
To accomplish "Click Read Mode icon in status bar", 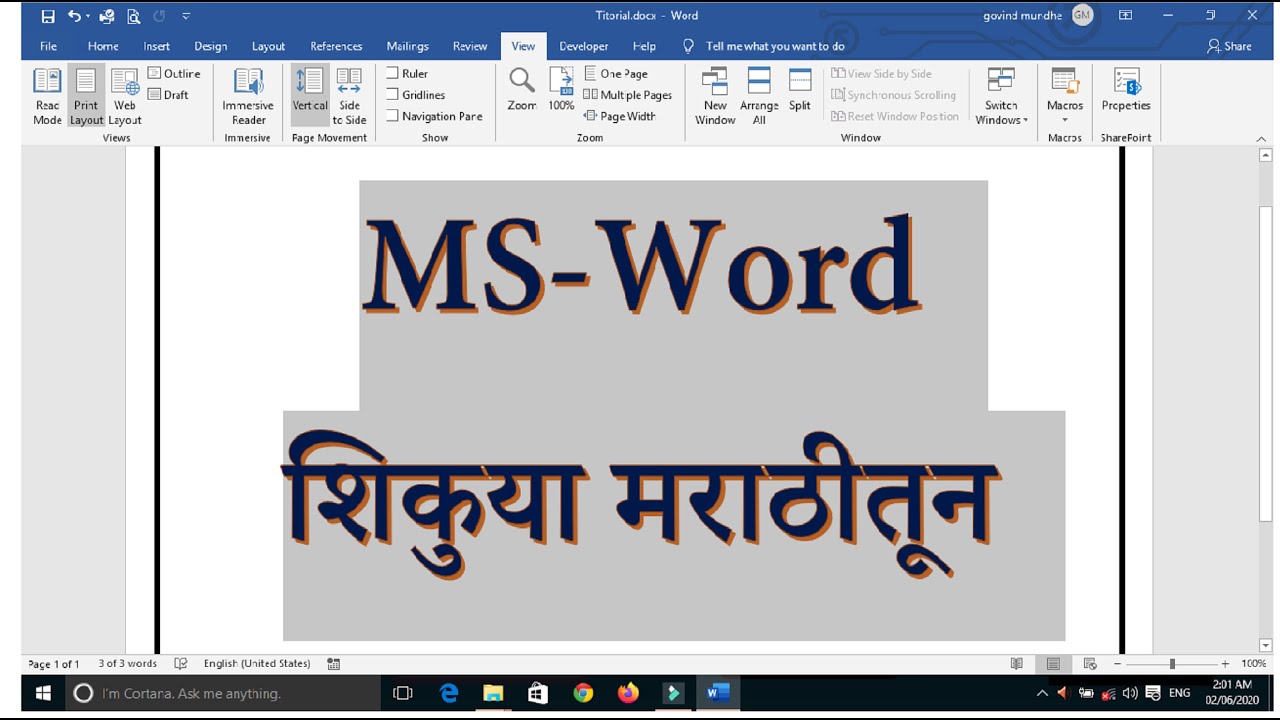I will [1017, 664].
